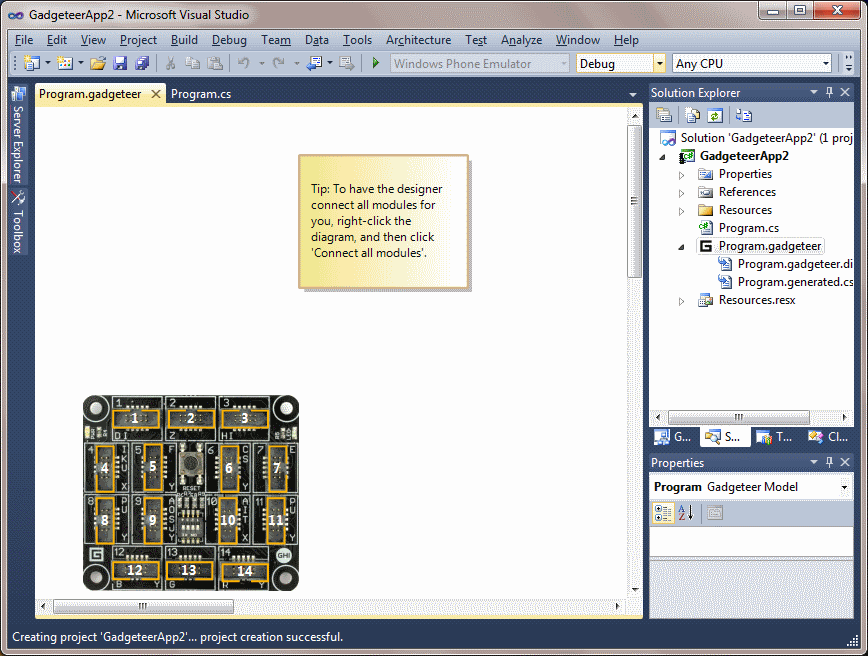Image resolution: width=868 pixels, height=656 pixels.
Task: Click the designer horizontal scrollbar thumb
Action: click(x=143, y=606)
